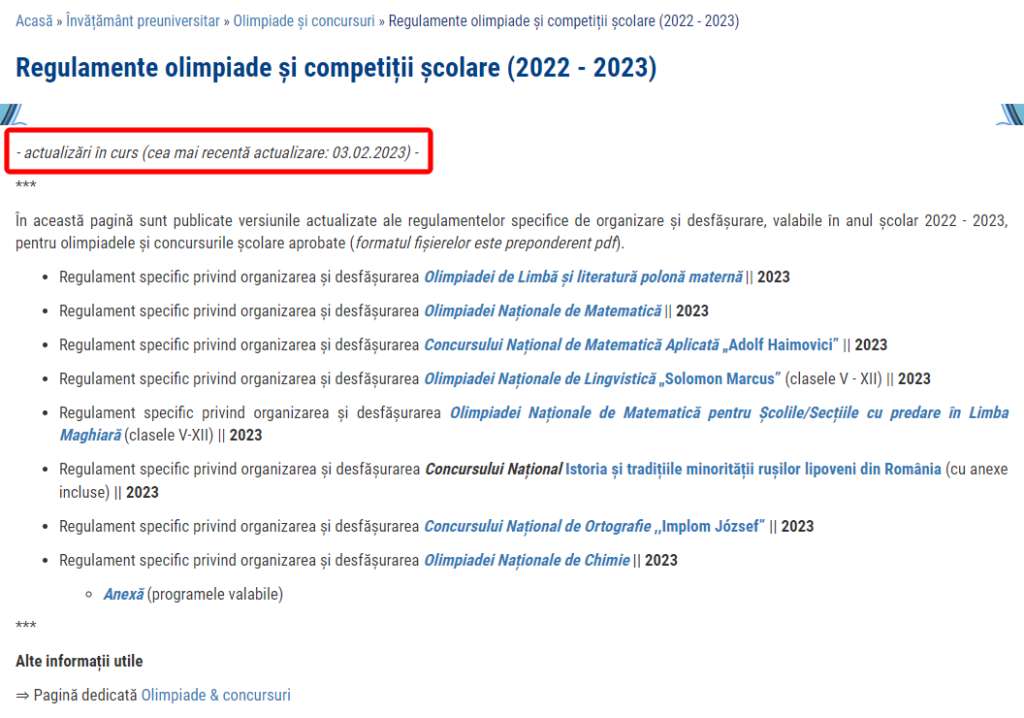Go to Olimpiade și concursuri breadcrumb
The width and height of the screenshot is (1024, 718).
tap(304, 20)
